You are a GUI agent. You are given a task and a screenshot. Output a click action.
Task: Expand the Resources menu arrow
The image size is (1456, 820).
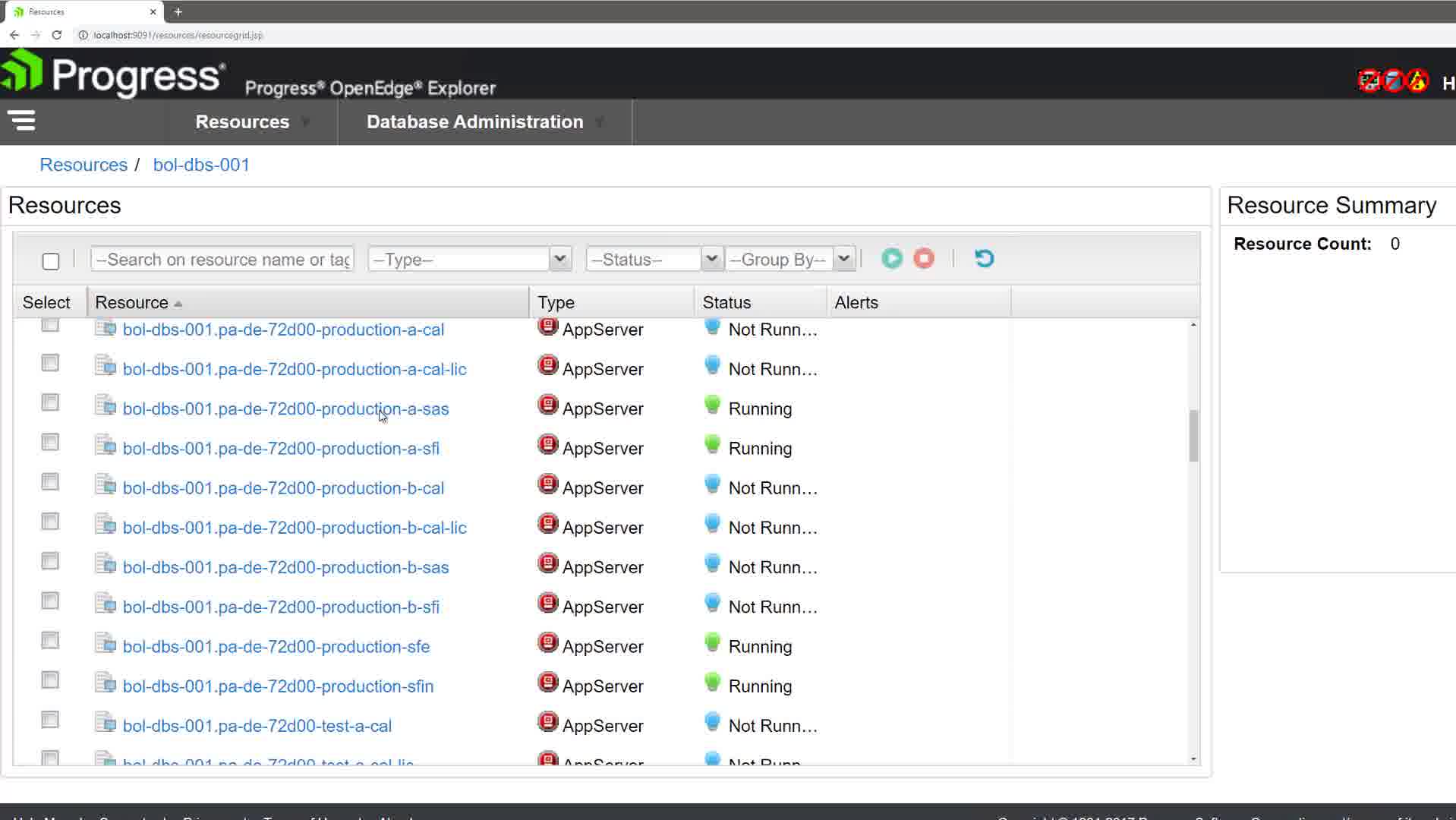(x=305, y=122)
